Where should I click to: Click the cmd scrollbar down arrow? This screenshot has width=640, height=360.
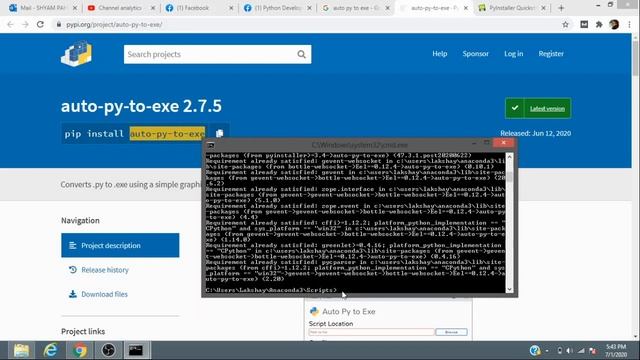509,289
